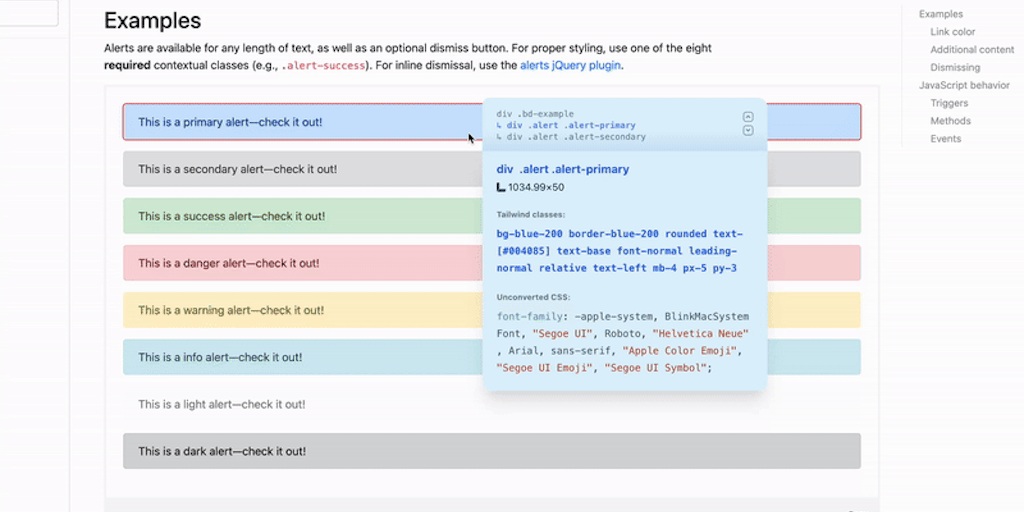Click the down chevron in the inspector popup

click(x=748, y=130)
